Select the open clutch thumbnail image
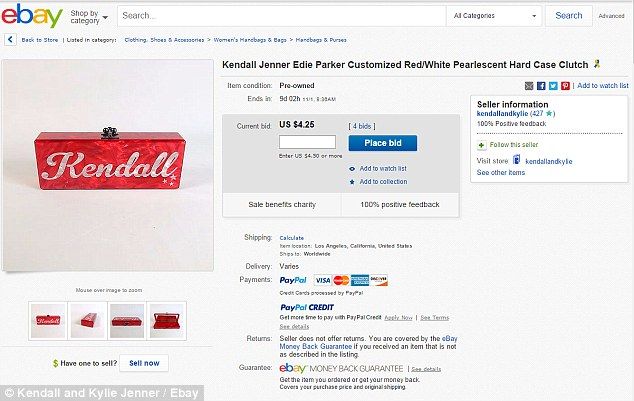 pos(167,321)
